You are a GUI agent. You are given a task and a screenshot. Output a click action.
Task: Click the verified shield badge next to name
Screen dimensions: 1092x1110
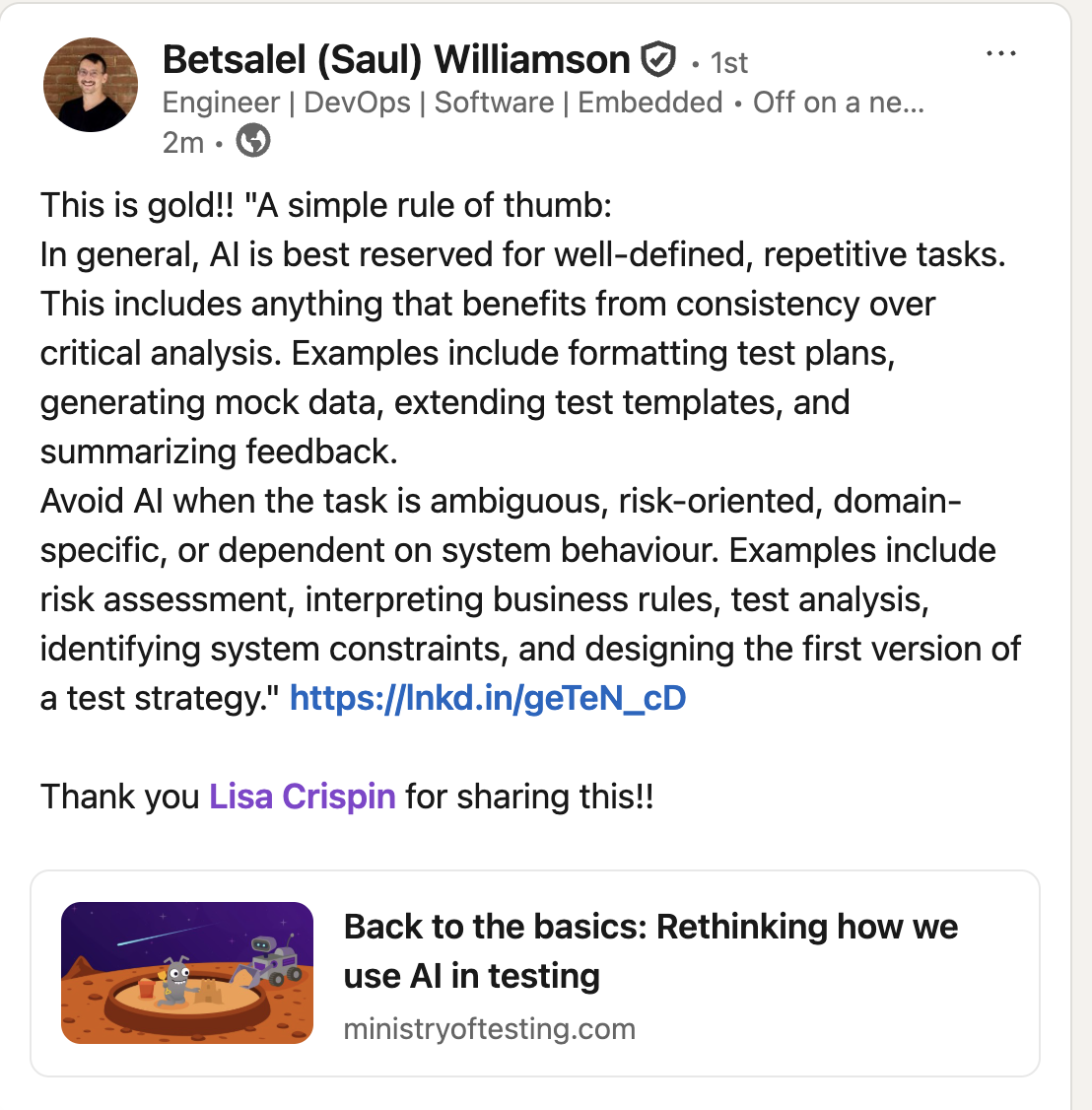click(658, 59)
